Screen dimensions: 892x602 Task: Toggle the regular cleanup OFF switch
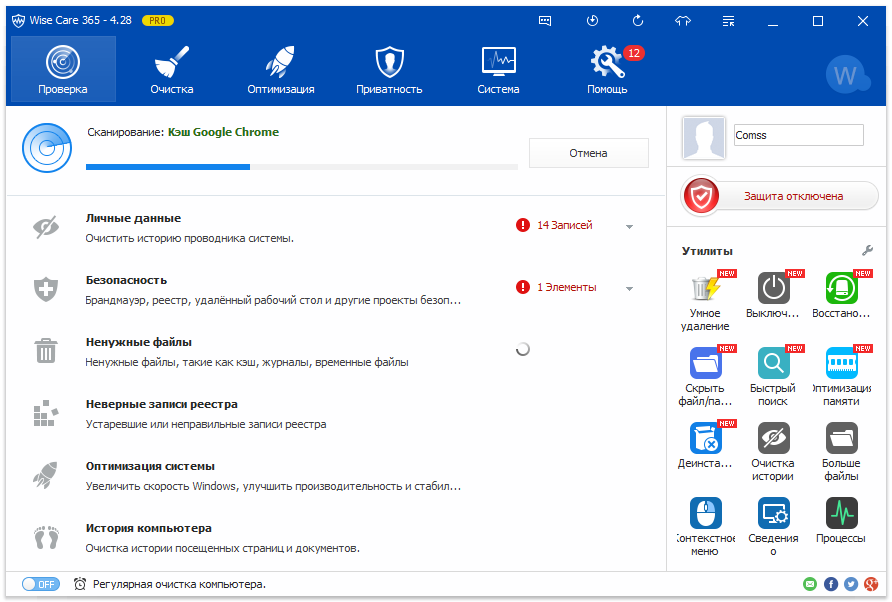[40, 584]
